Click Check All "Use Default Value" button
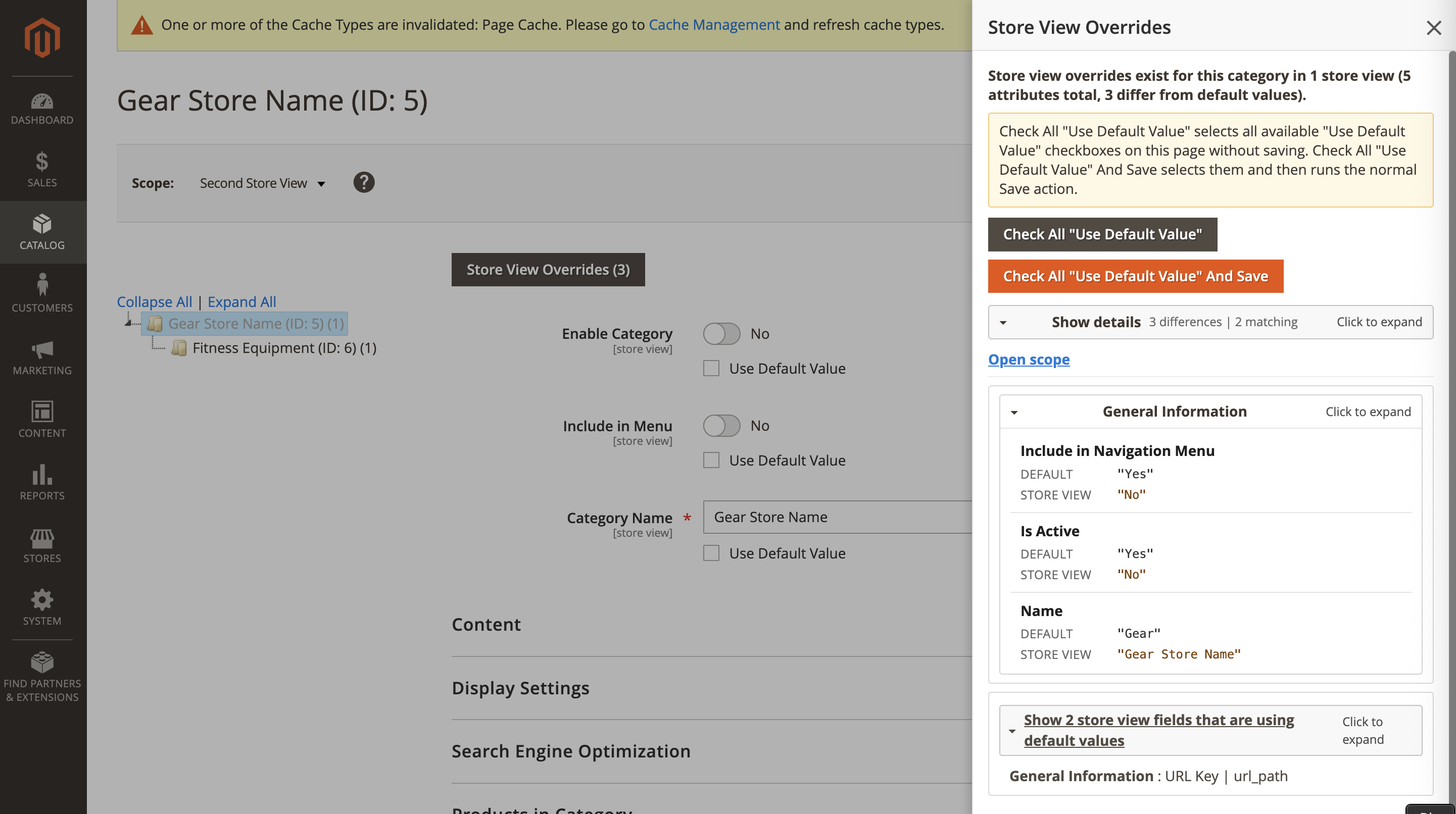The image size is (1456, 814). [x=1102, y=234]
